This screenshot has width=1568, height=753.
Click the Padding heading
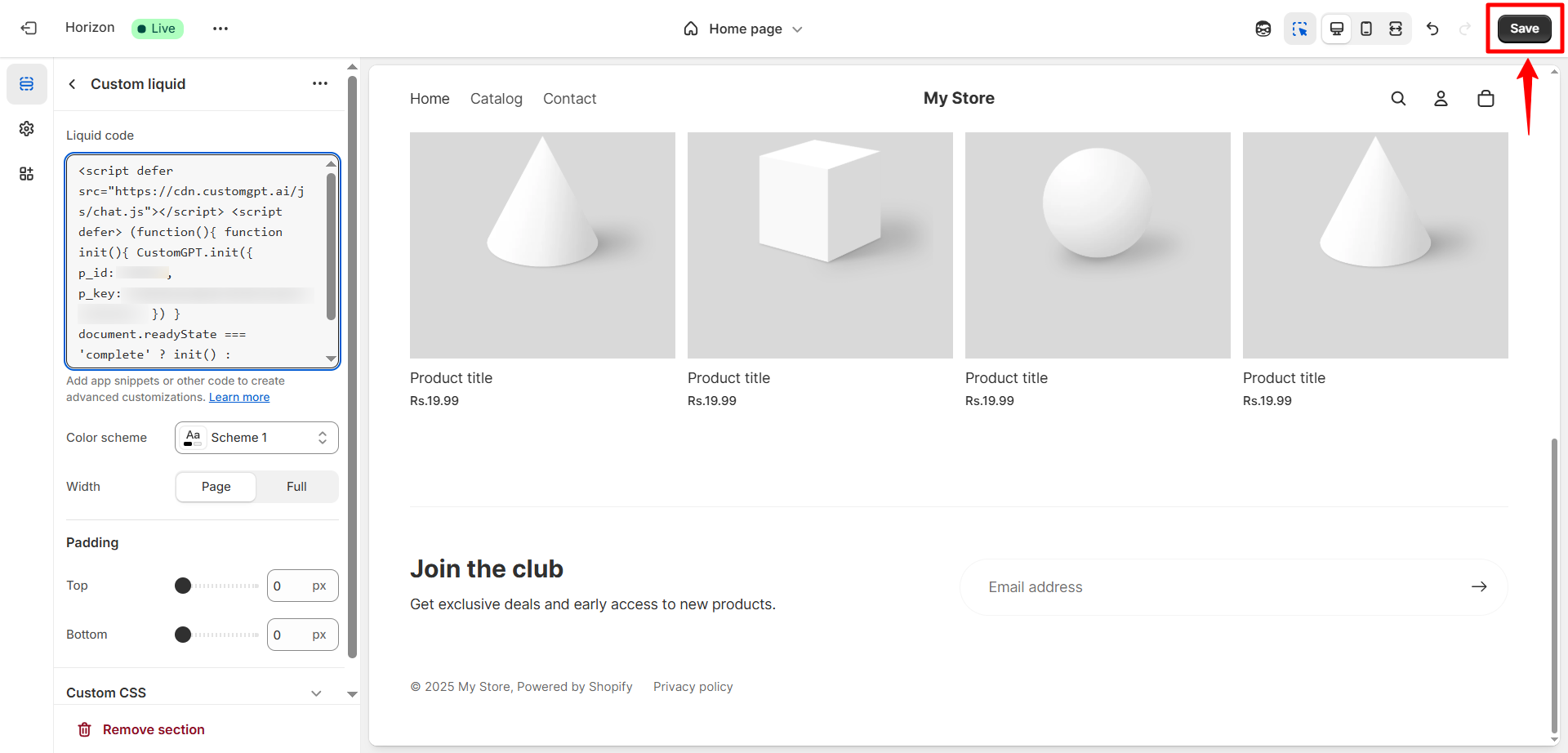(x=92, y=542)
